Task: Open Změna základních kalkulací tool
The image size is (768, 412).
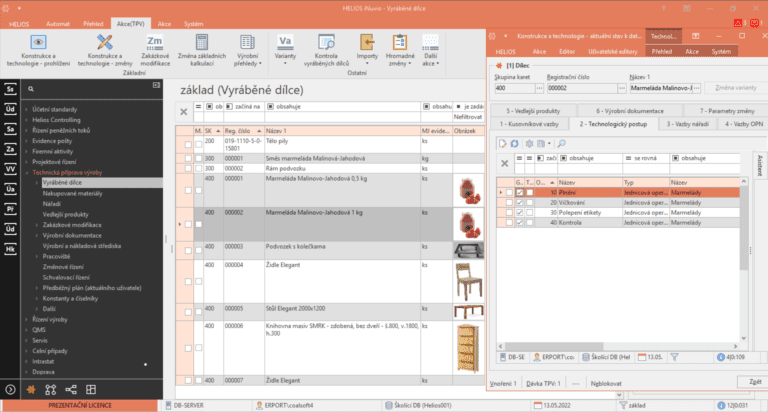Action: [202, 50]
